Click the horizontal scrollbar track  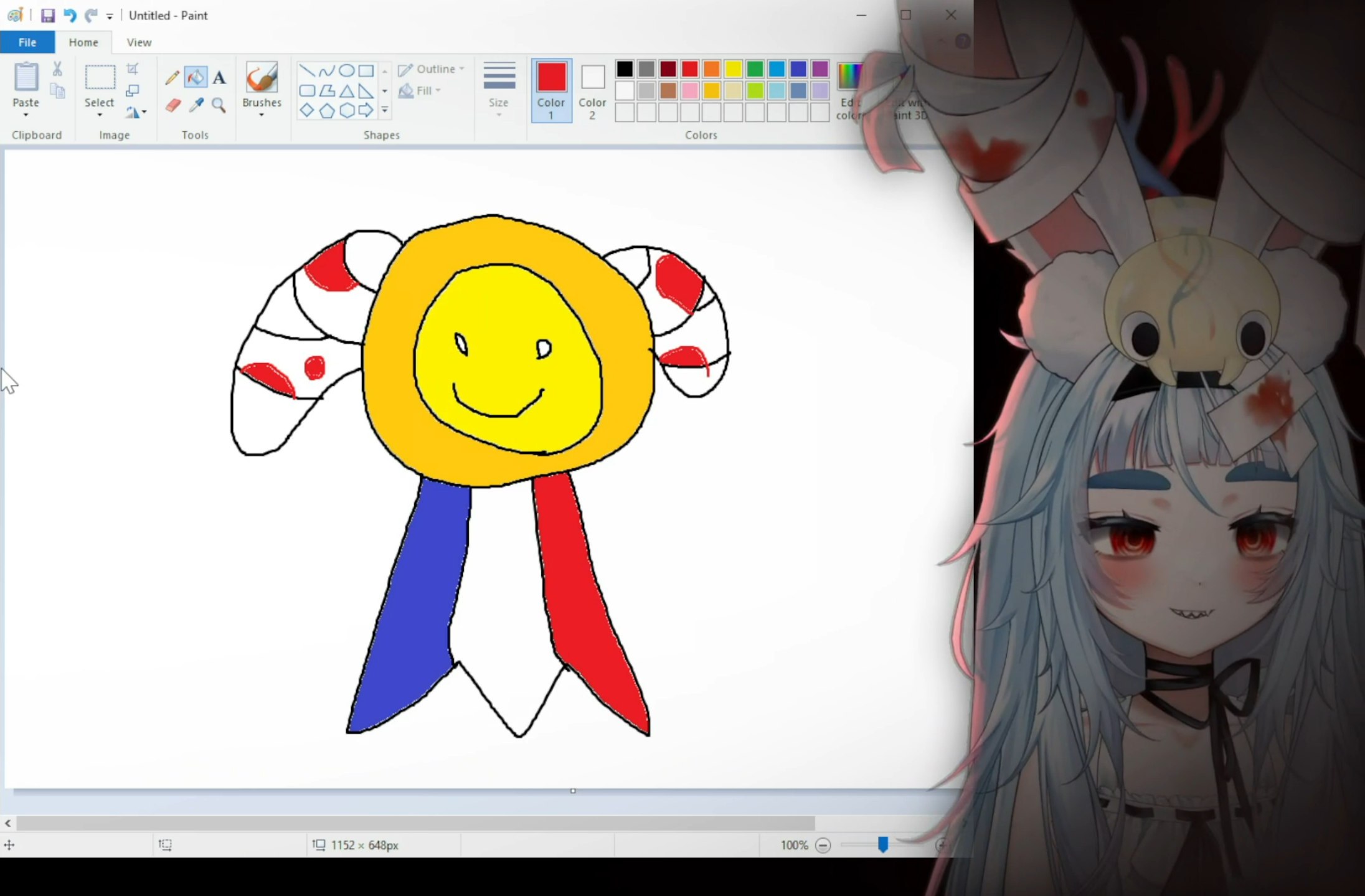416,823
